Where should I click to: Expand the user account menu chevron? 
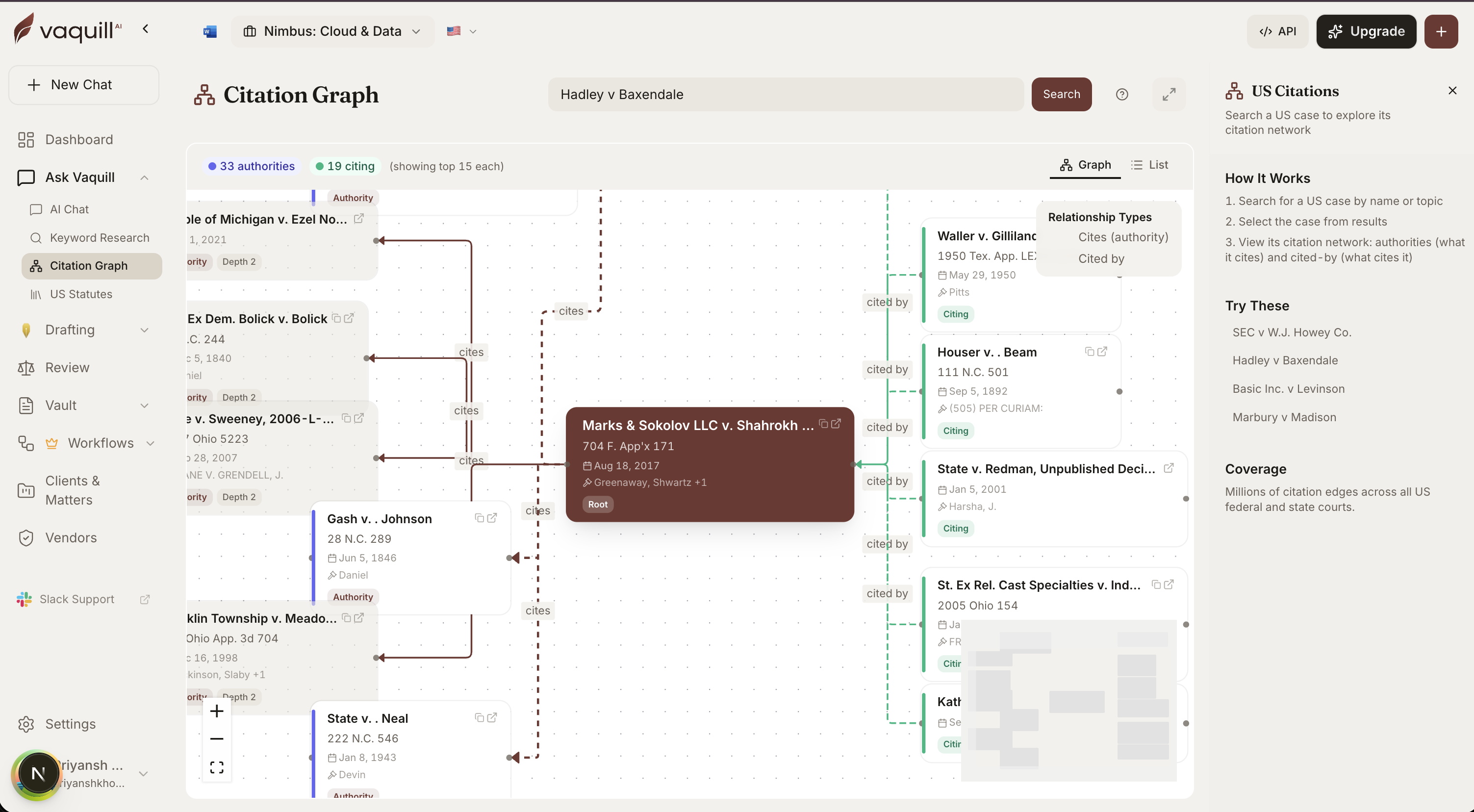point(144,774)
